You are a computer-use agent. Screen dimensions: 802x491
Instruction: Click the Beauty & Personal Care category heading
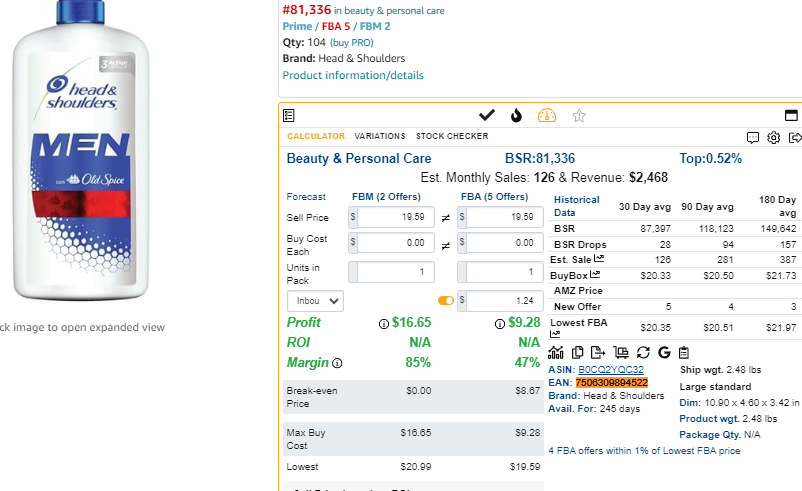[x=359, y=159]
